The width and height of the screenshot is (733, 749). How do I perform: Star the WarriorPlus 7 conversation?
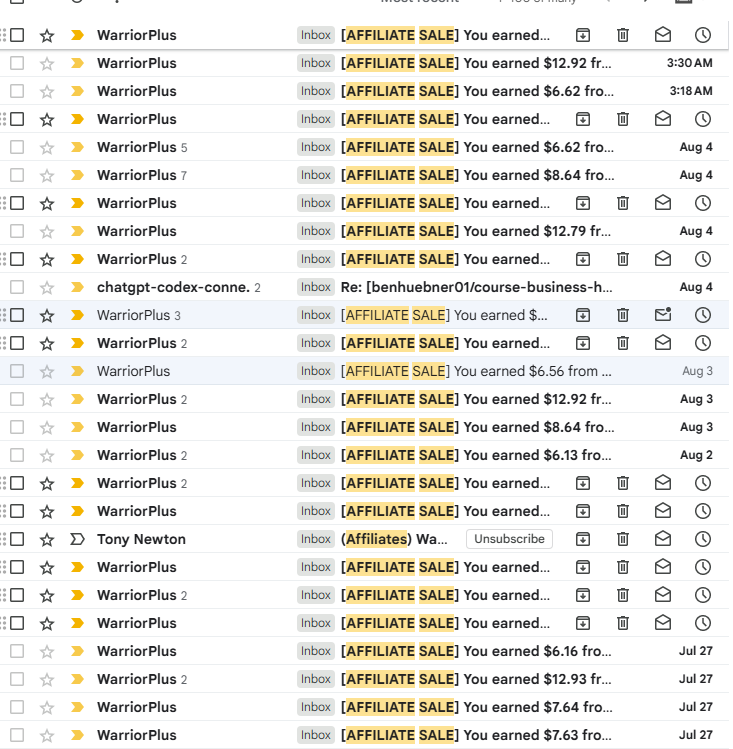click(47, 176)
